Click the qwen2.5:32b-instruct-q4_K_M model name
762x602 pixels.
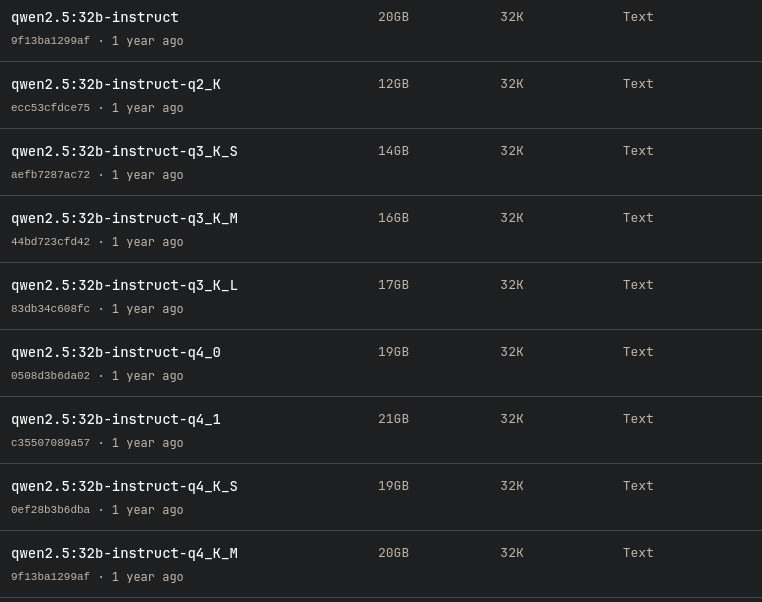click(x=124, y=554)
